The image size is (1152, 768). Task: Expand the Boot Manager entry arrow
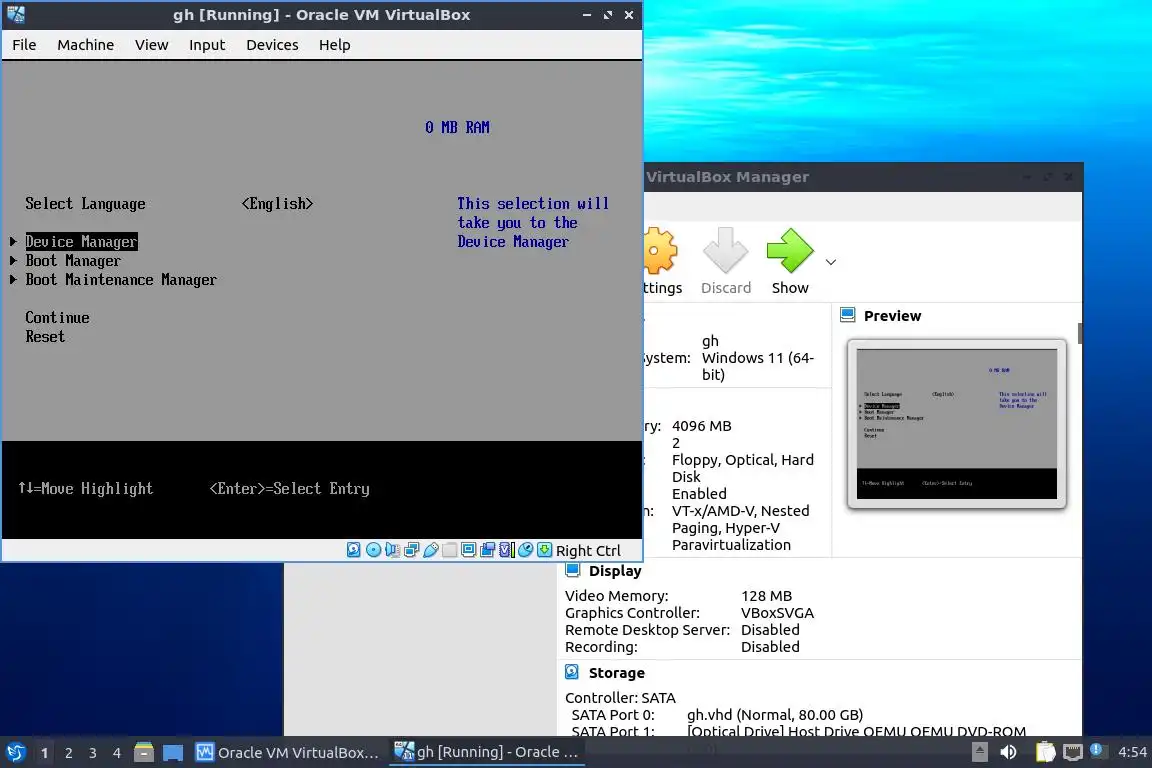pos(13,260)
